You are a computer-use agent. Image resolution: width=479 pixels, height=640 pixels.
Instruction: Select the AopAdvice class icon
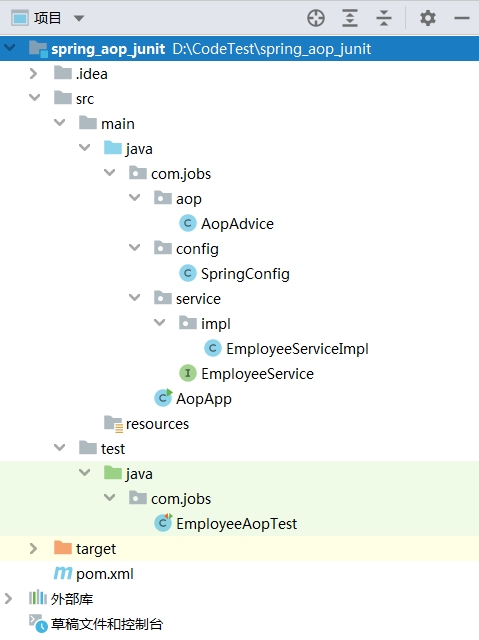tap(188, 223)
